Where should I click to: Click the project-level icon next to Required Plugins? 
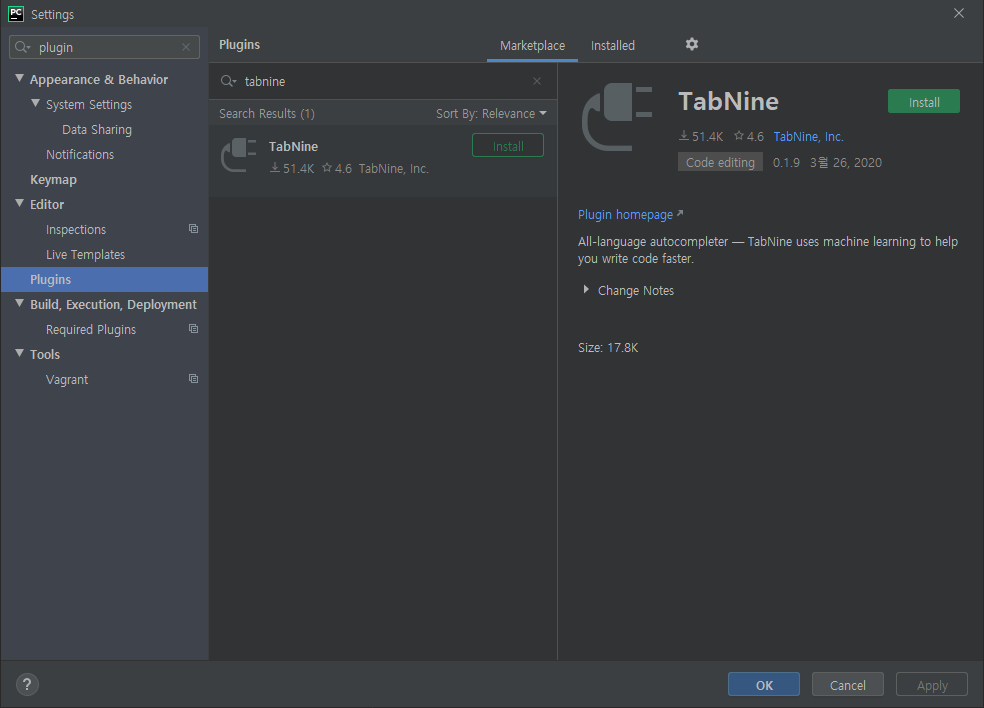[193, 328]
